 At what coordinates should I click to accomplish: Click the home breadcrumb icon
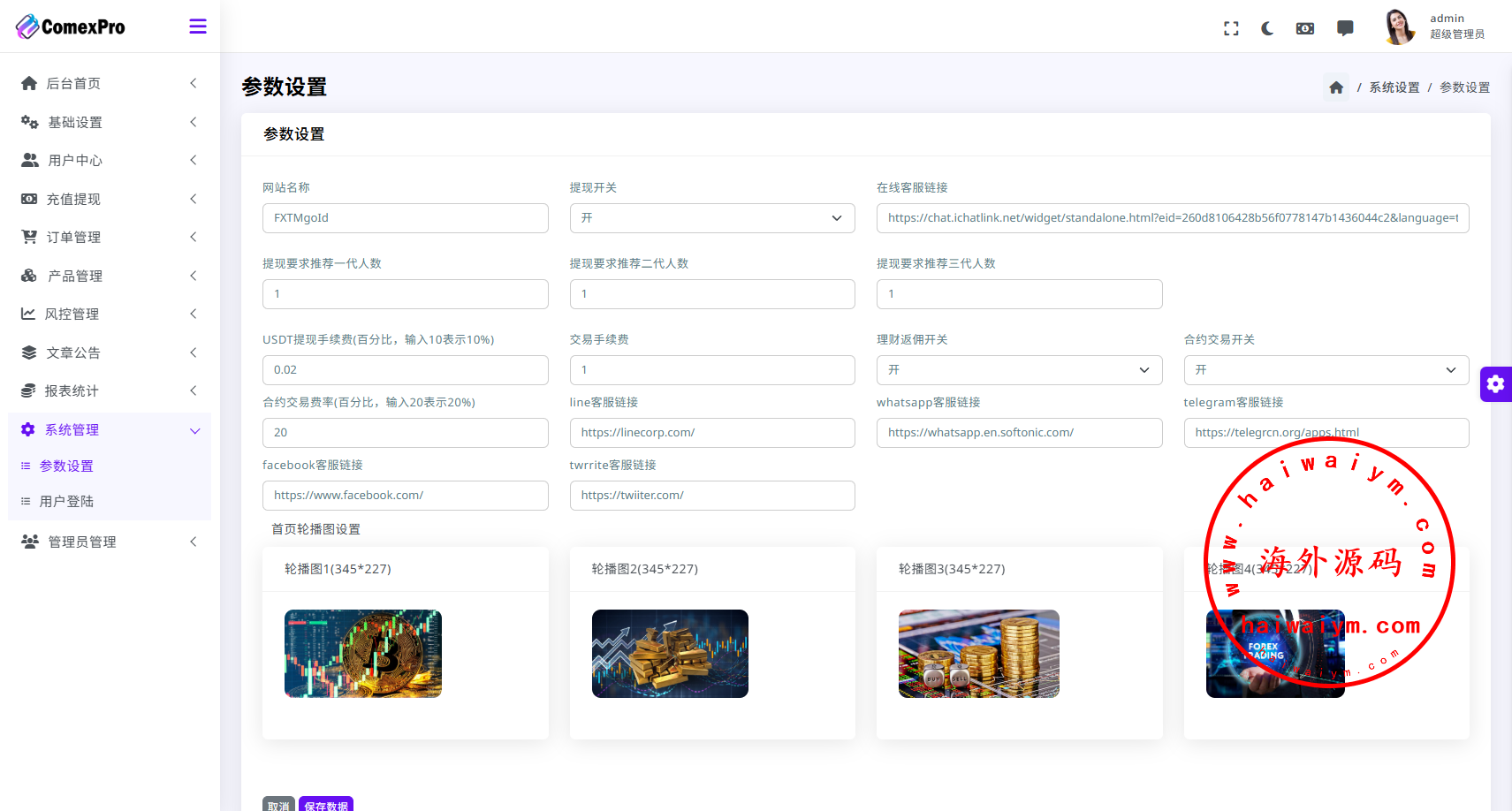[x=1336, y=87]
